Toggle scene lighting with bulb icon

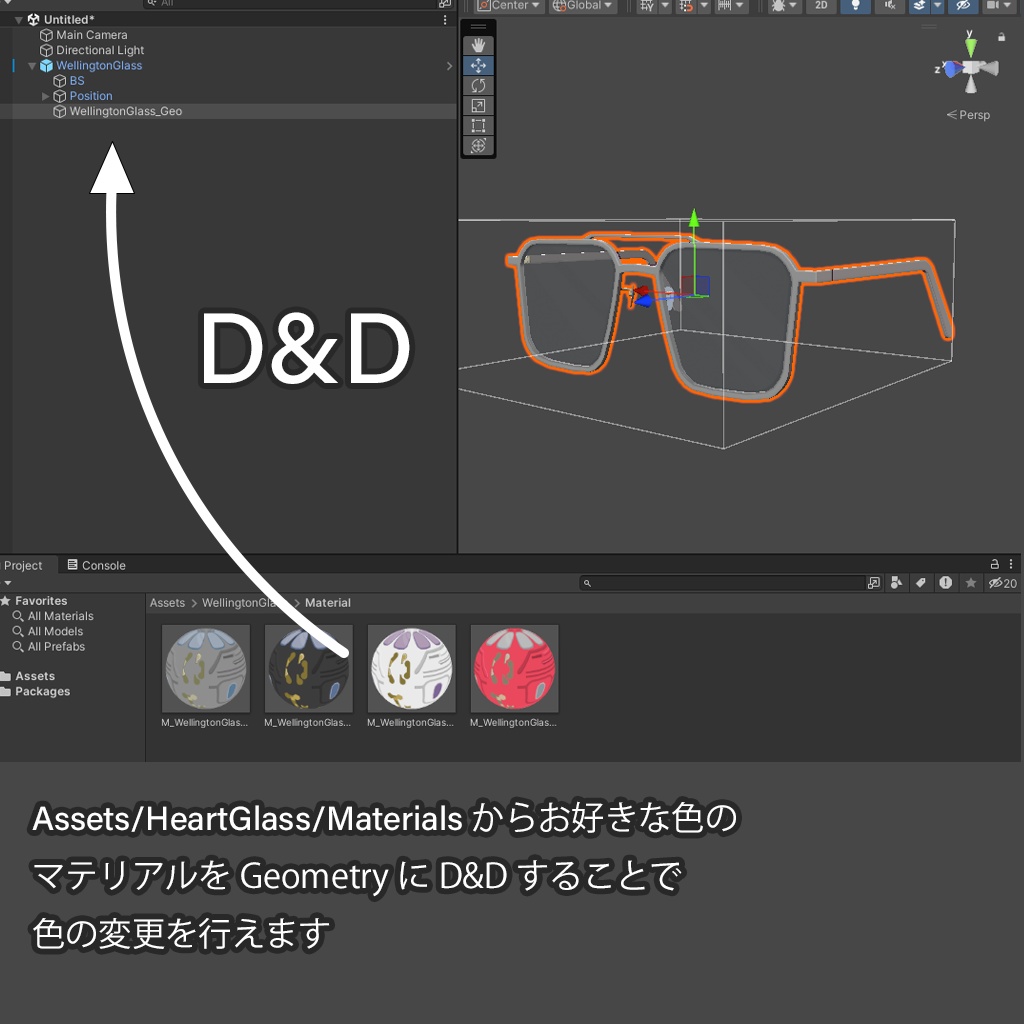pos(853,7)
